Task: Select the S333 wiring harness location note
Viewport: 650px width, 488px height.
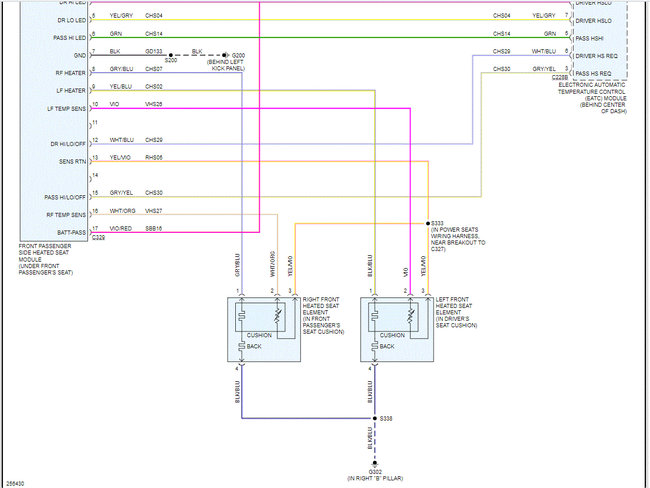Action: 458,239
